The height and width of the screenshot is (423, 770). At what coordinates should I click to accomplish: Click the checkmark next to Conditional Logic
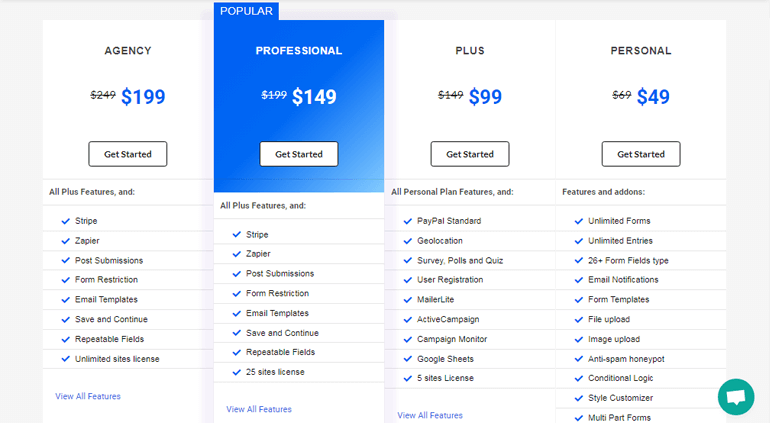(578, 379)
